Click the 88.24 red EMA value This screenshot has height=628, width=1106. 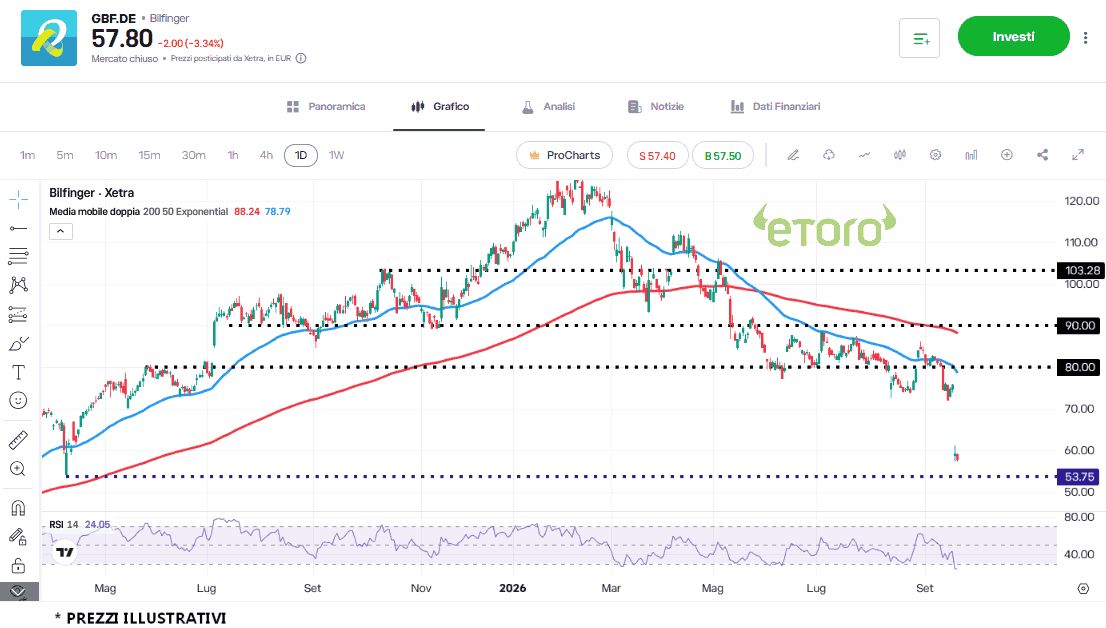click(x=247, y=212)
